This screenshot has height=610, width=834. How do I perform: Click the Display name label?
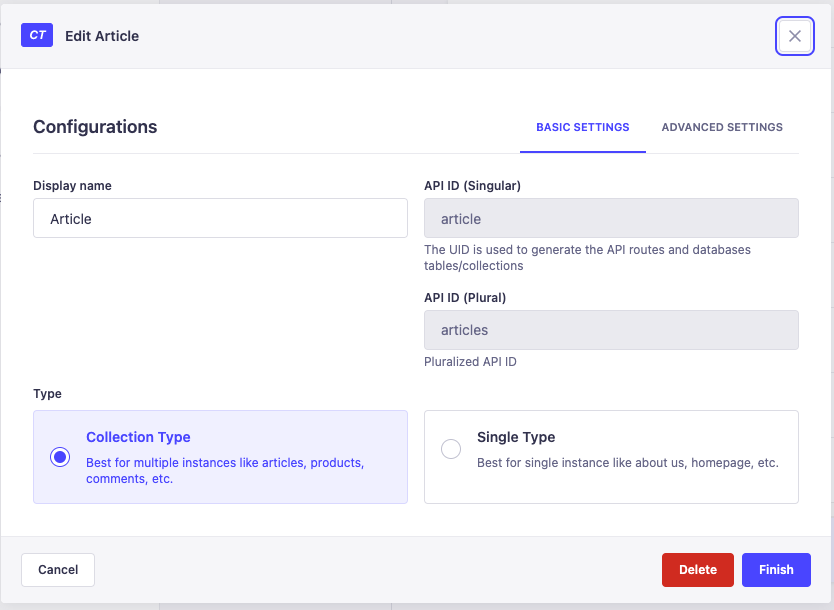72,186
